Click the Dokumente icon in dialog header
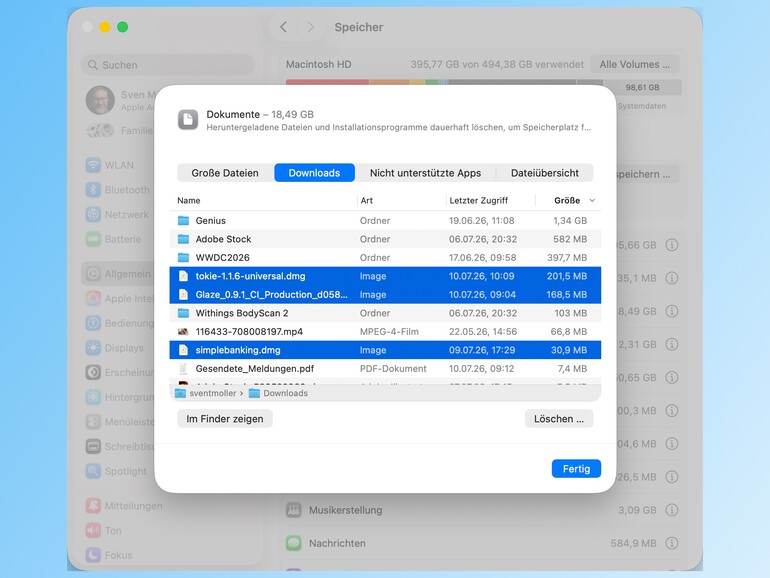Image resolution: width=770 pixels, height=578 pixels. 188,120
